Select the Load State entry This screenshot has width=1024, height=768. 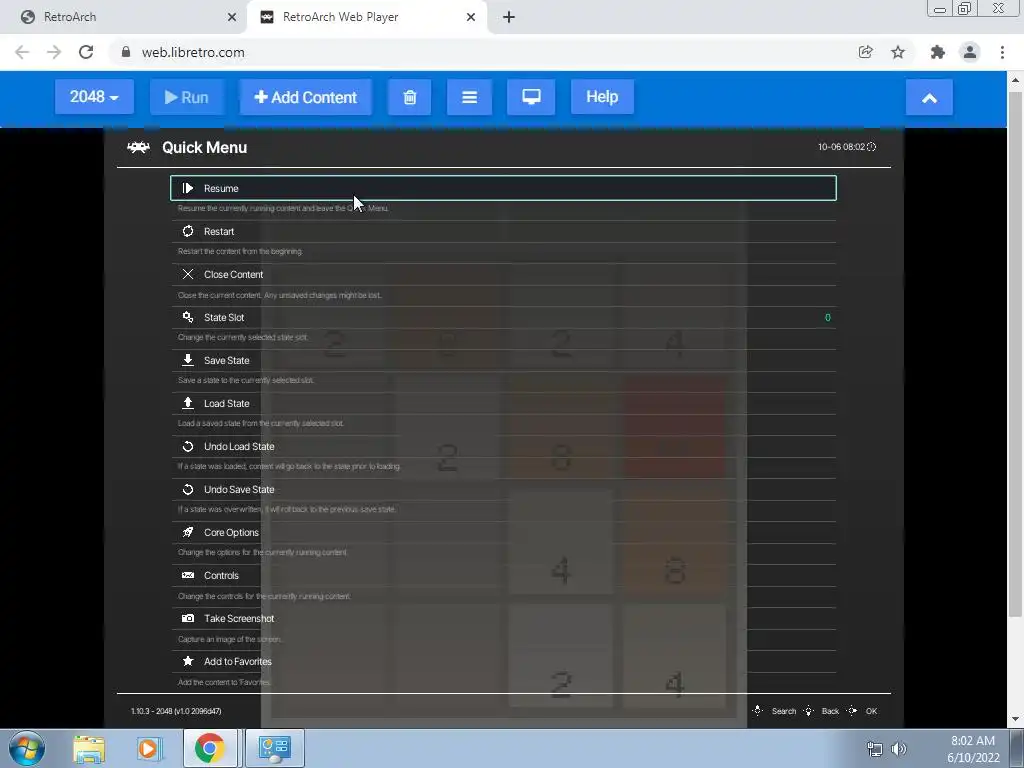click(x=503, y=404)
